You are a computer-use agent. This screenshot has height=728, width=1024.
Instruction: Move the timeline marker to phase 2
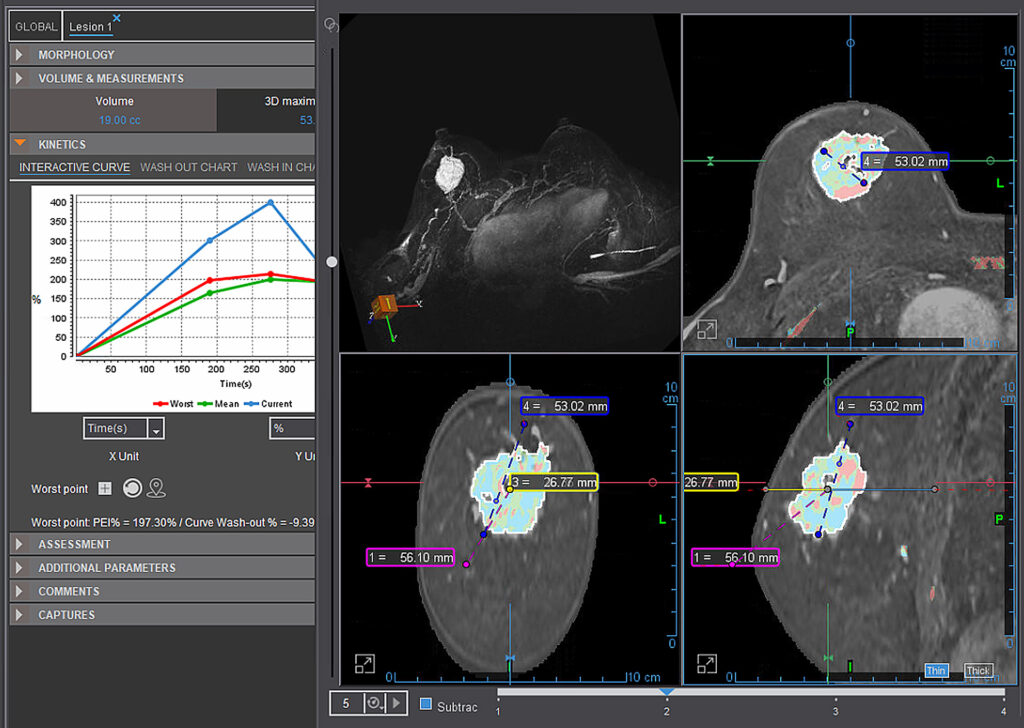pos(665,696)
